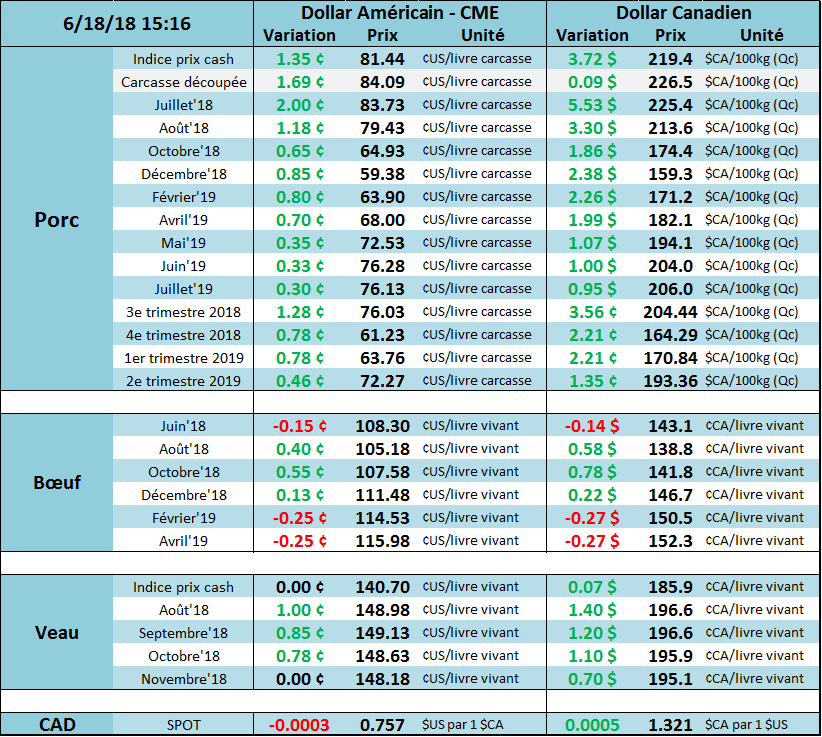The width and height of the screenshot is (822, 737).
Task: Select the Juillet'18 pork contract label
Action: (184, 105)
